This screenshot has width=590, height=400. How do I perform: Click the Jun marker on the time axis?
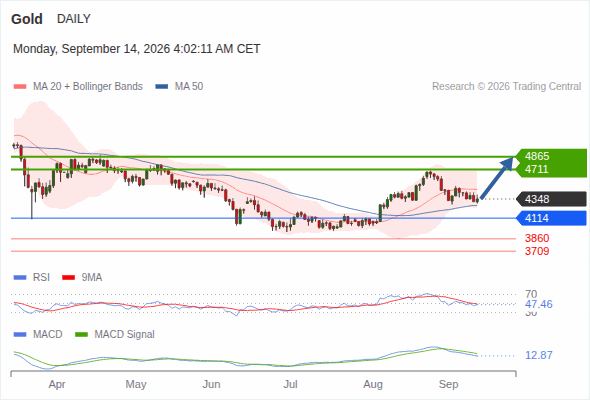211,384
